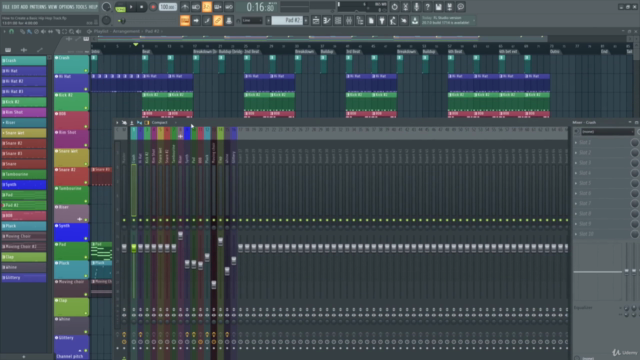Viewport: 640px width, 360px height.
Task: Select the Tambourine pattern in picker
Action: coord(24,174)
